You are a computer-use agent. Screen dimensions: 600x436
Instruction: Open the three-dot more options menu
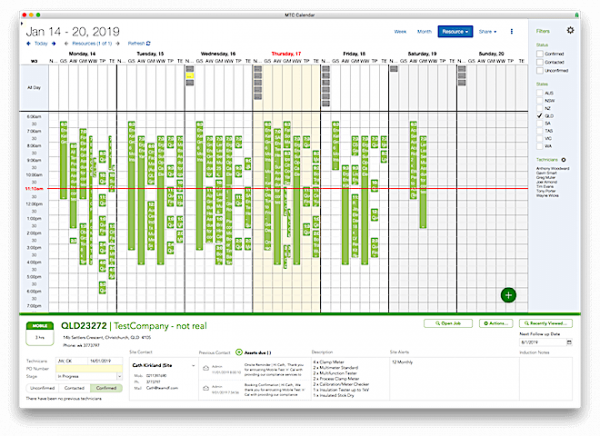point(512,31)
